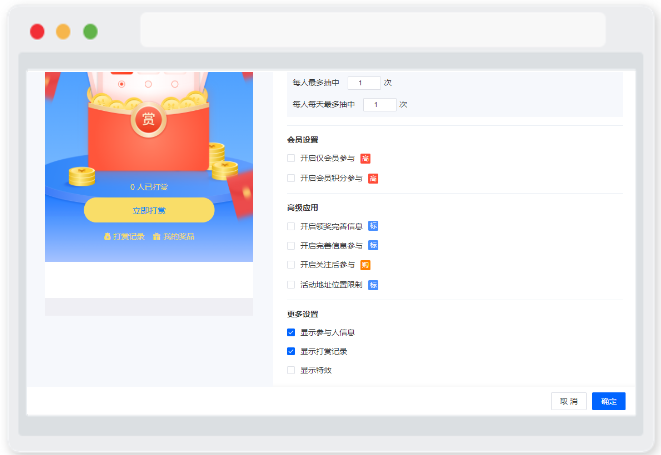Open the 我的奖品 link in the preview

179,237
